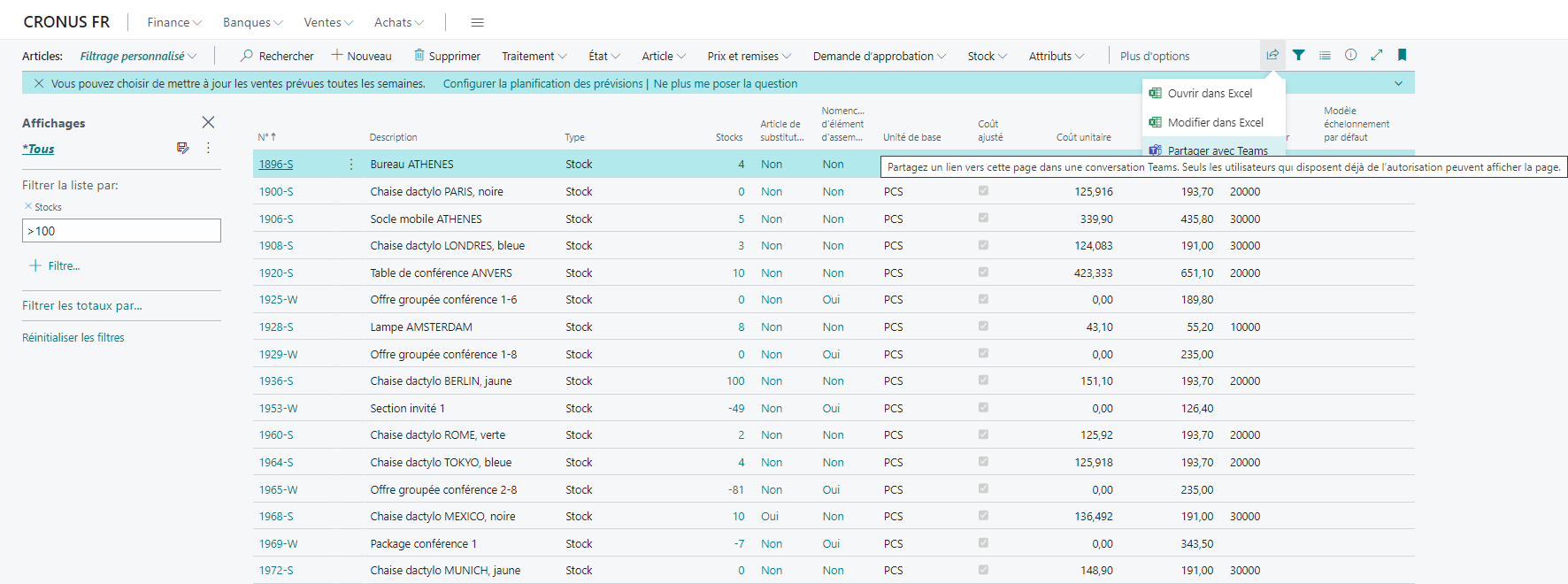
Task: Click the expand page arrows icon
Action: (1377, 55)
